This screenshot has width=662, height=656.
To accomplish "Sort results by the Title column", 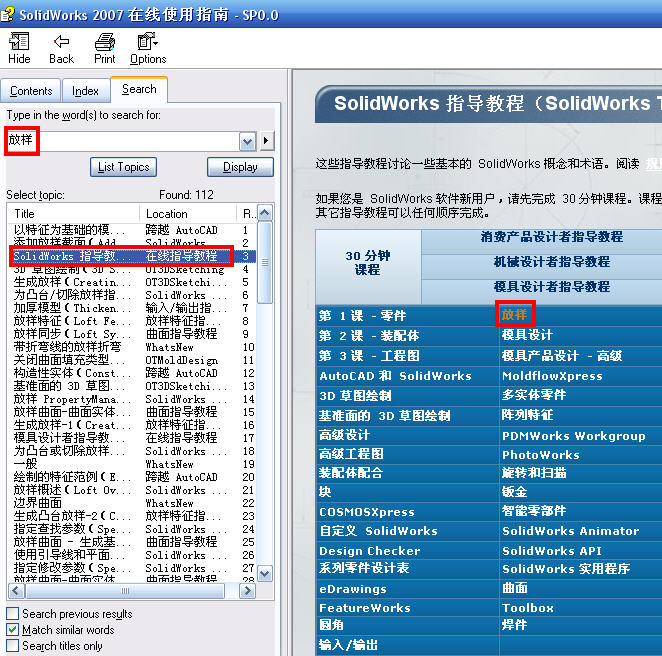I will pyautogui.click(x=73, y=214).
